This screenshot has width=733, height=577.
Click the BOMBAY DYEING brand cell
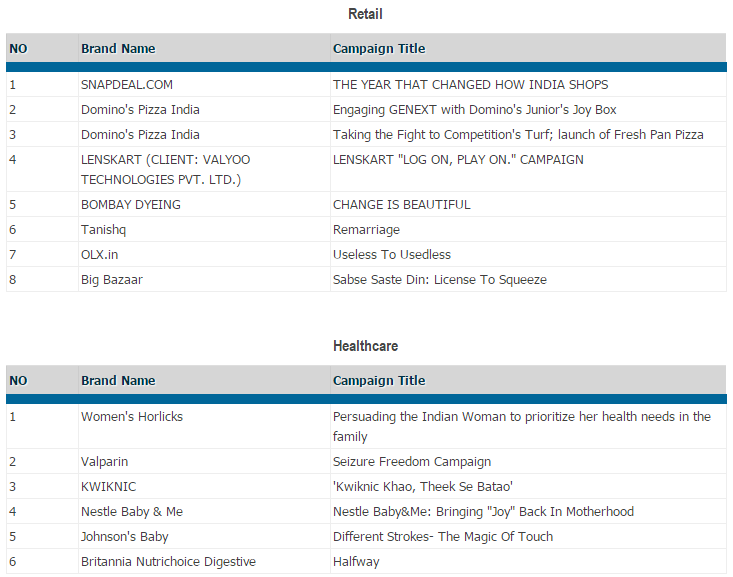130,205
